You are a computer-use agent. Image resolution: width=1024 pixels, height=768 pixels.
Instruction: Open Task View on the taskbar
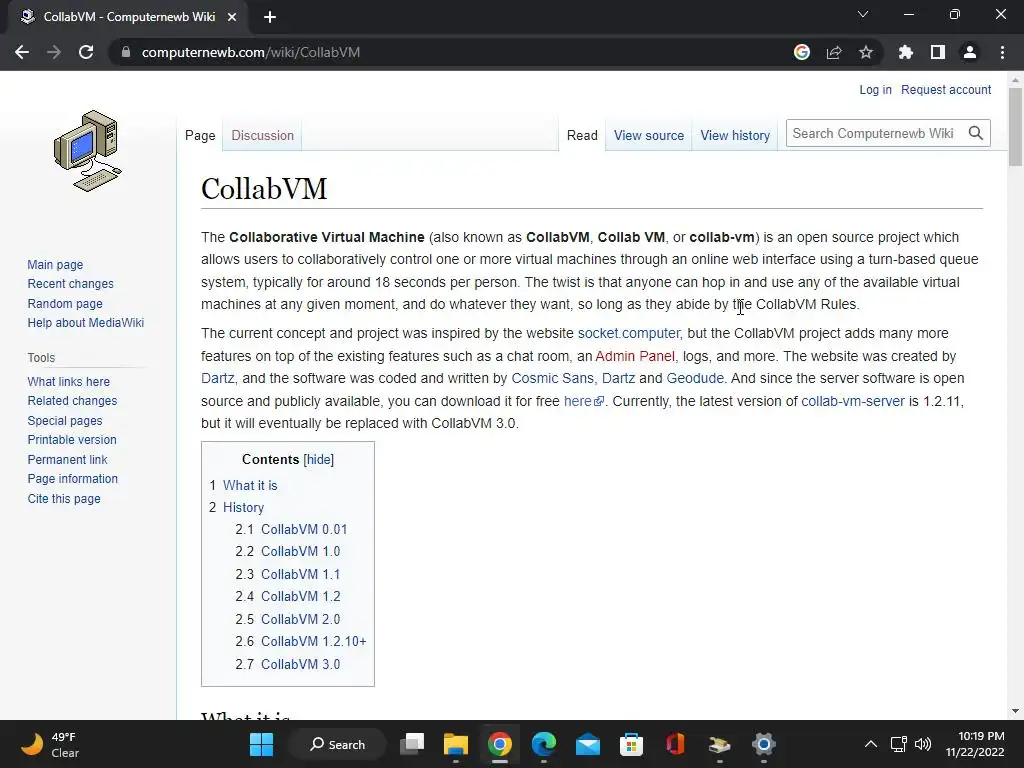click(x=412, y=744)
